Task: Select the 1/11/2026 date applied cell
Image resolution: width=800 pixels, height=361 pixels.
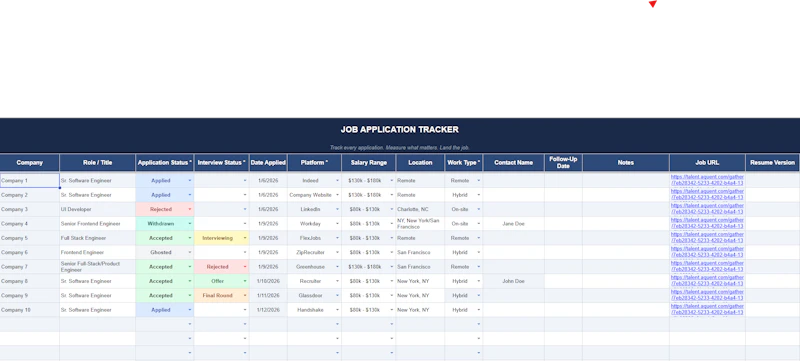Action: (268, 295)
